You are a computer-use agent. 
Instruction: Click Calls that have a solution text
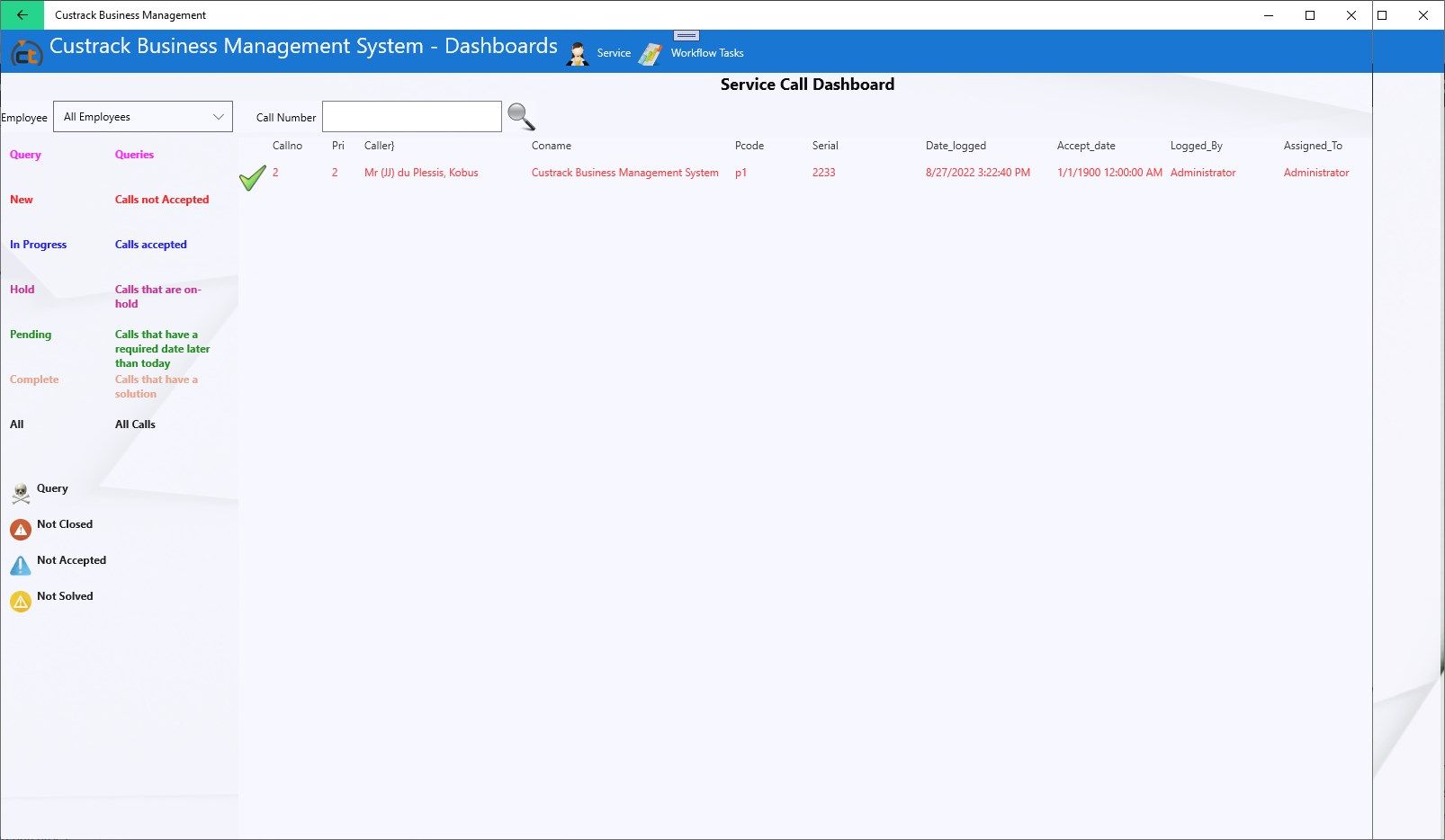157,387
